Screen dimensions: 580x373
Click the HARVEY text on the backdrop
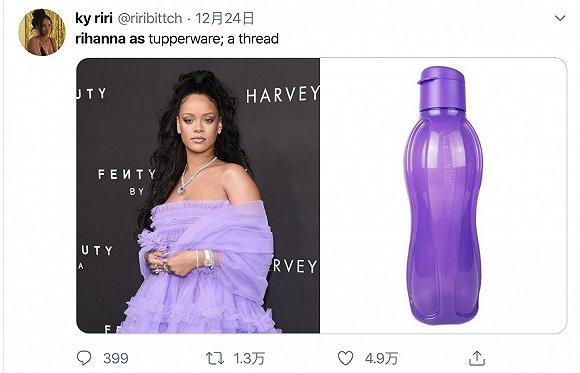point(283,95)
